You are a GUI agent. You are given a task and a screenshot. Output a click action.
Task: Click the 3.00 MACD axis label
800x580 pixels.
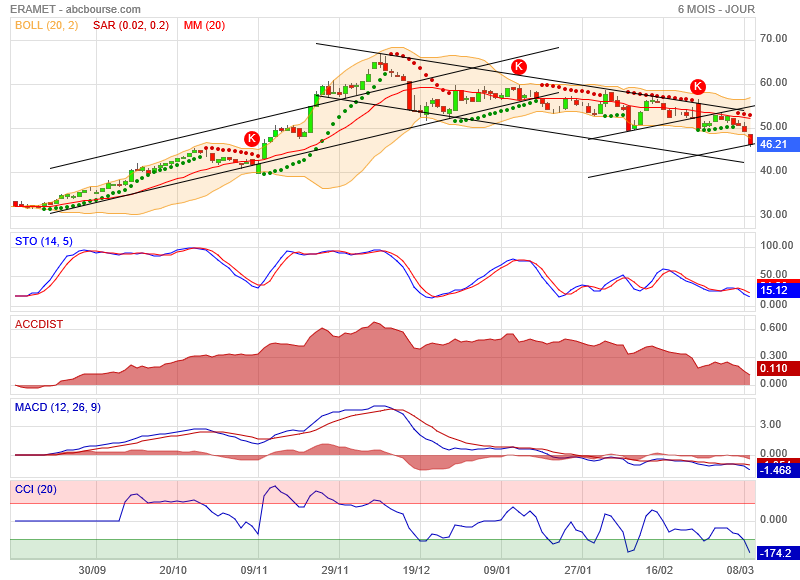[x=770, y=424]
